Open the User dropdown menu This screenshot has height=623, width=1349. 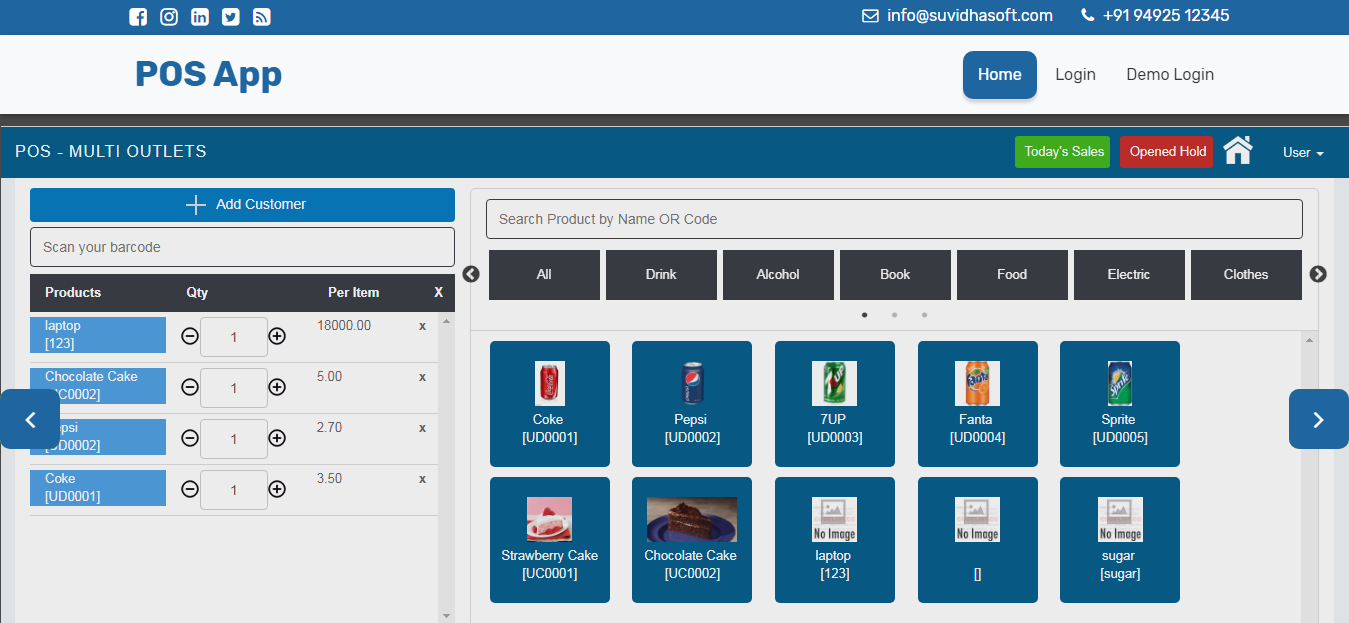coord(1302,152)
